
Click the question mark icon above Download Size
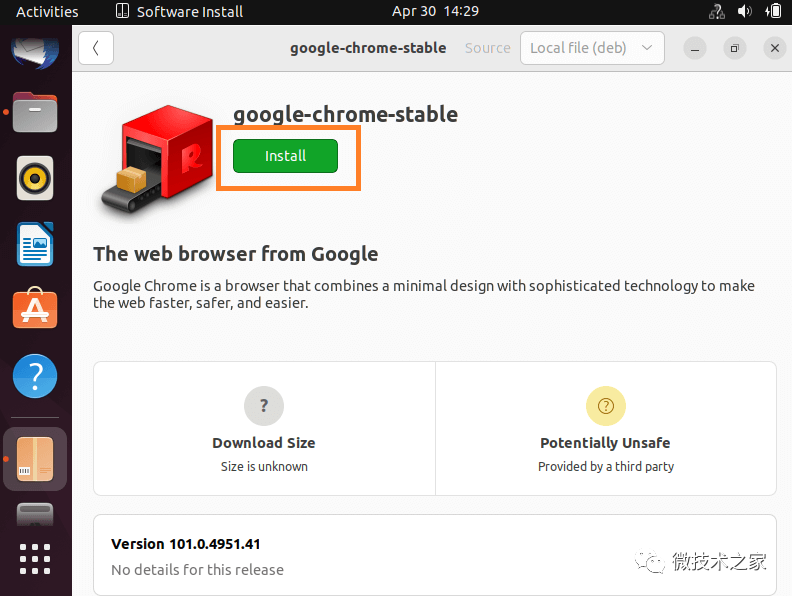[x=264, y=406]
